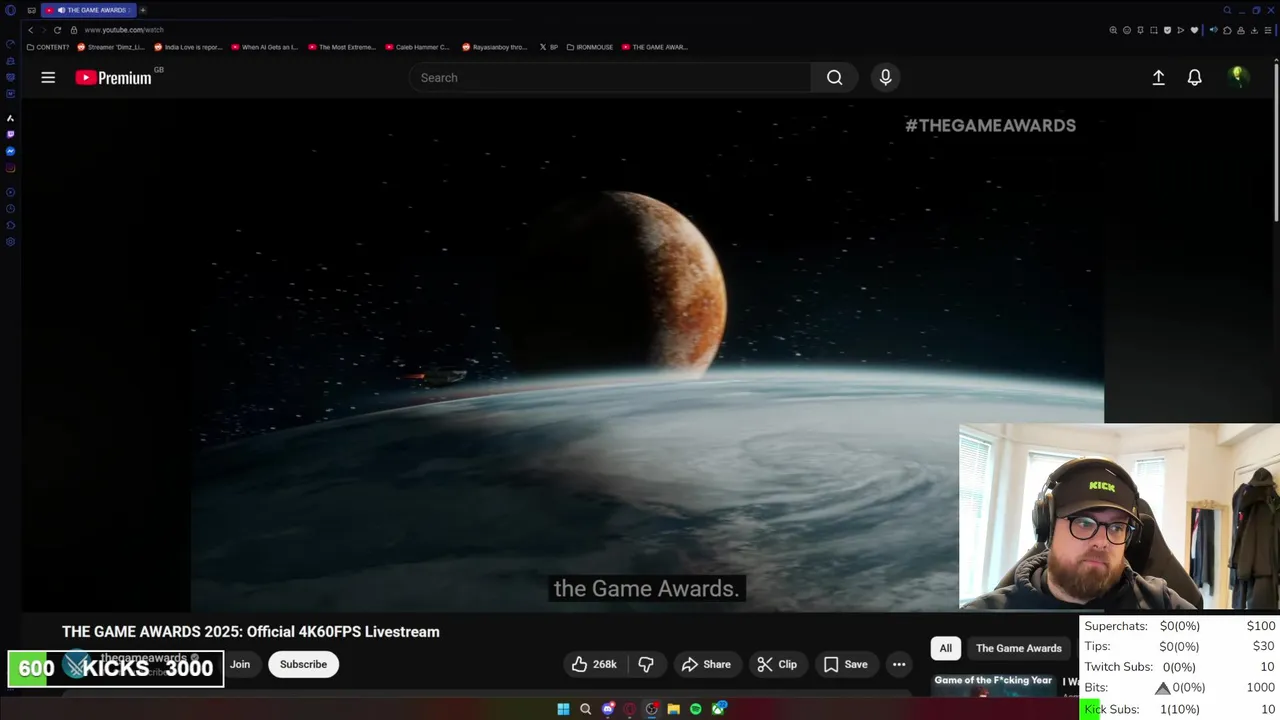Click the Subscribe button

pyautogui.click(x=303, y=664)
